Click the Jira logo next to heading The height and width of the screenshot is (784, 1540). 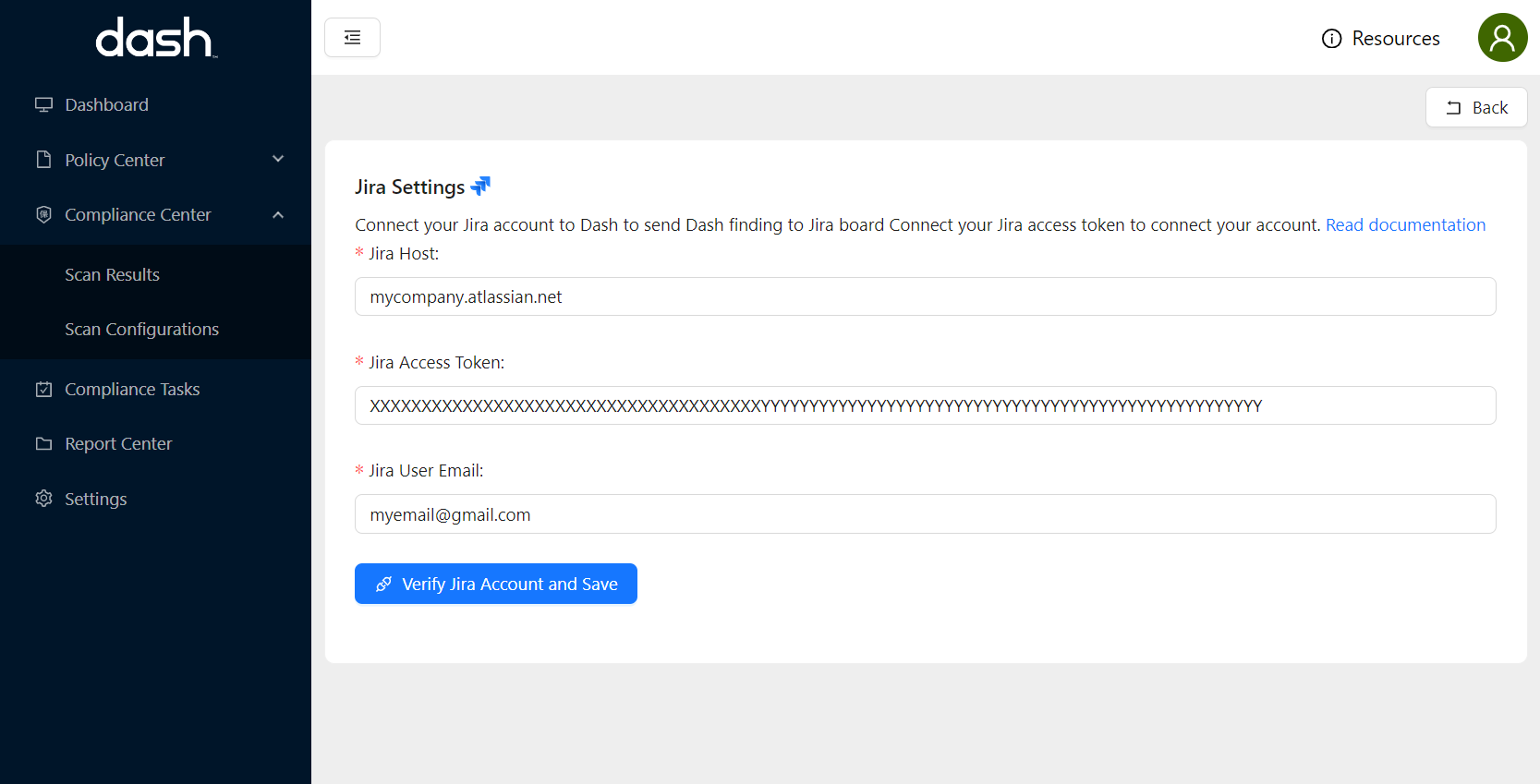tap(480, 187)
